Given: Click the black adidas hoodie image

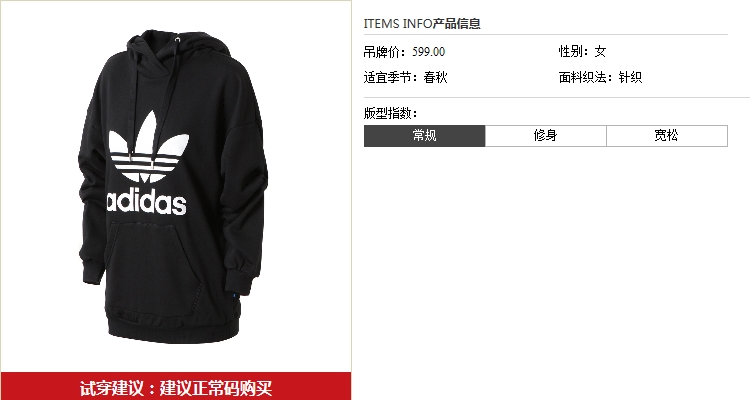Looking at the screenshot, I should tap(172, 187).
